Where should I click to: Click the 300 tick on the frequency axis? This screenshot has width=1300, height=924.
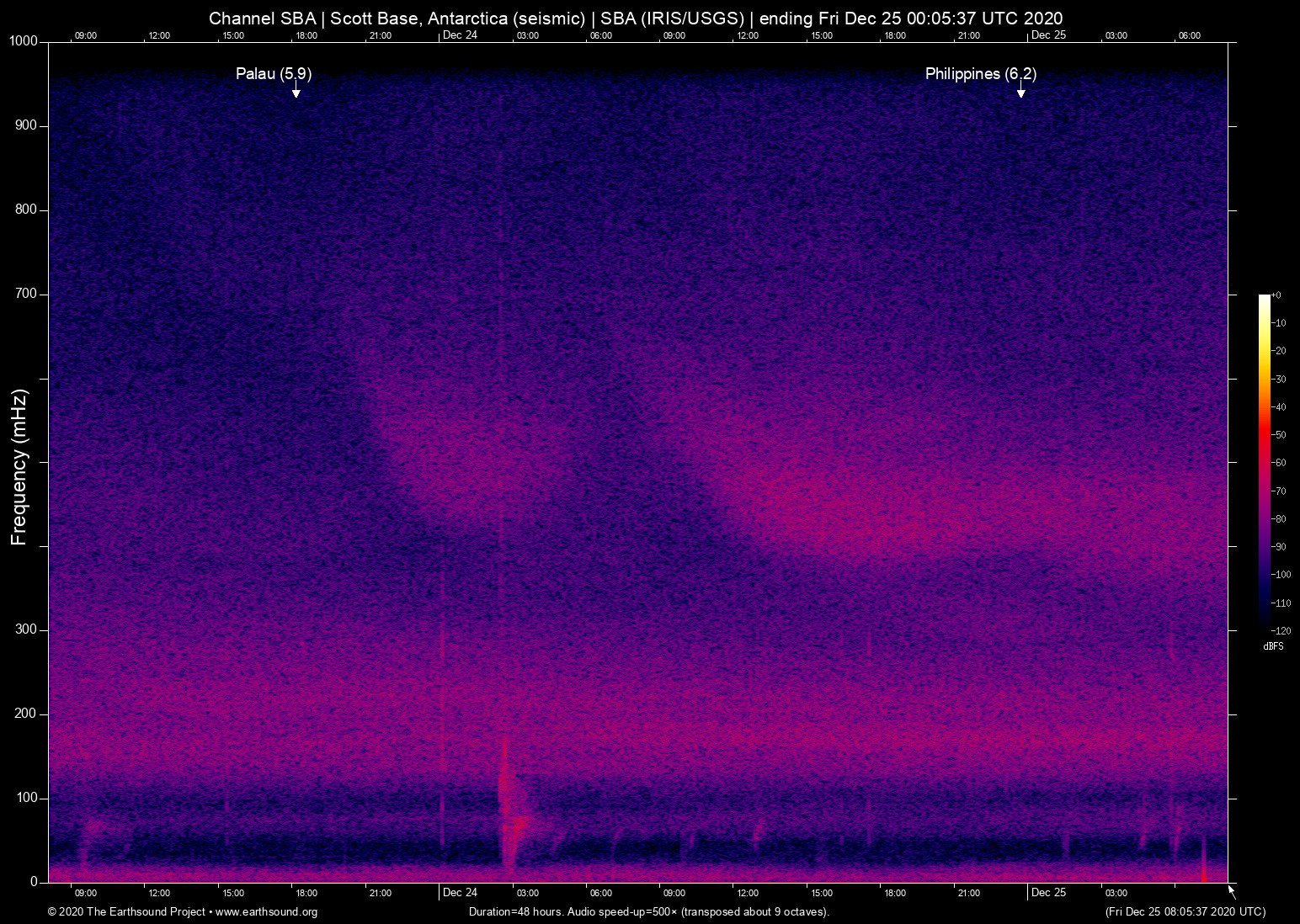[x=26, y=629]
